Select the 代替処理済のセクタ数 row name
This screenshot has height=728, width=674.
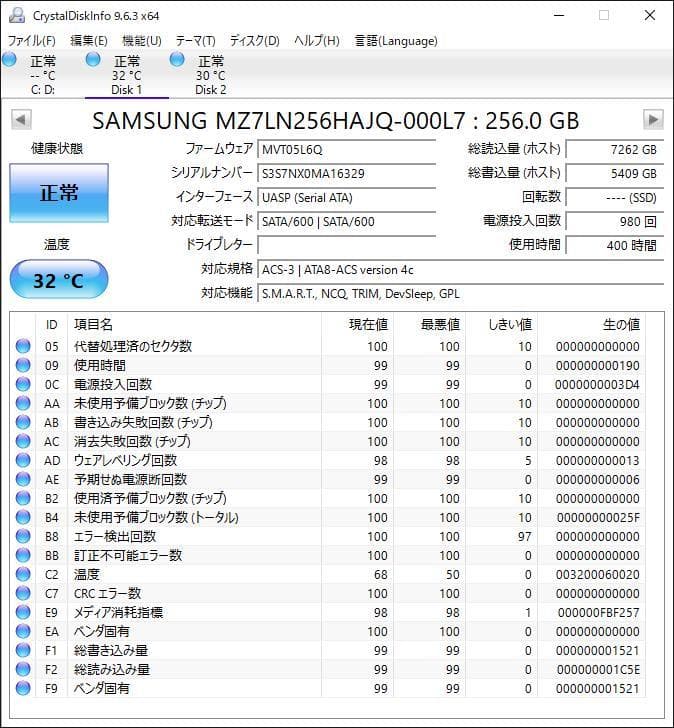[133, 346]
